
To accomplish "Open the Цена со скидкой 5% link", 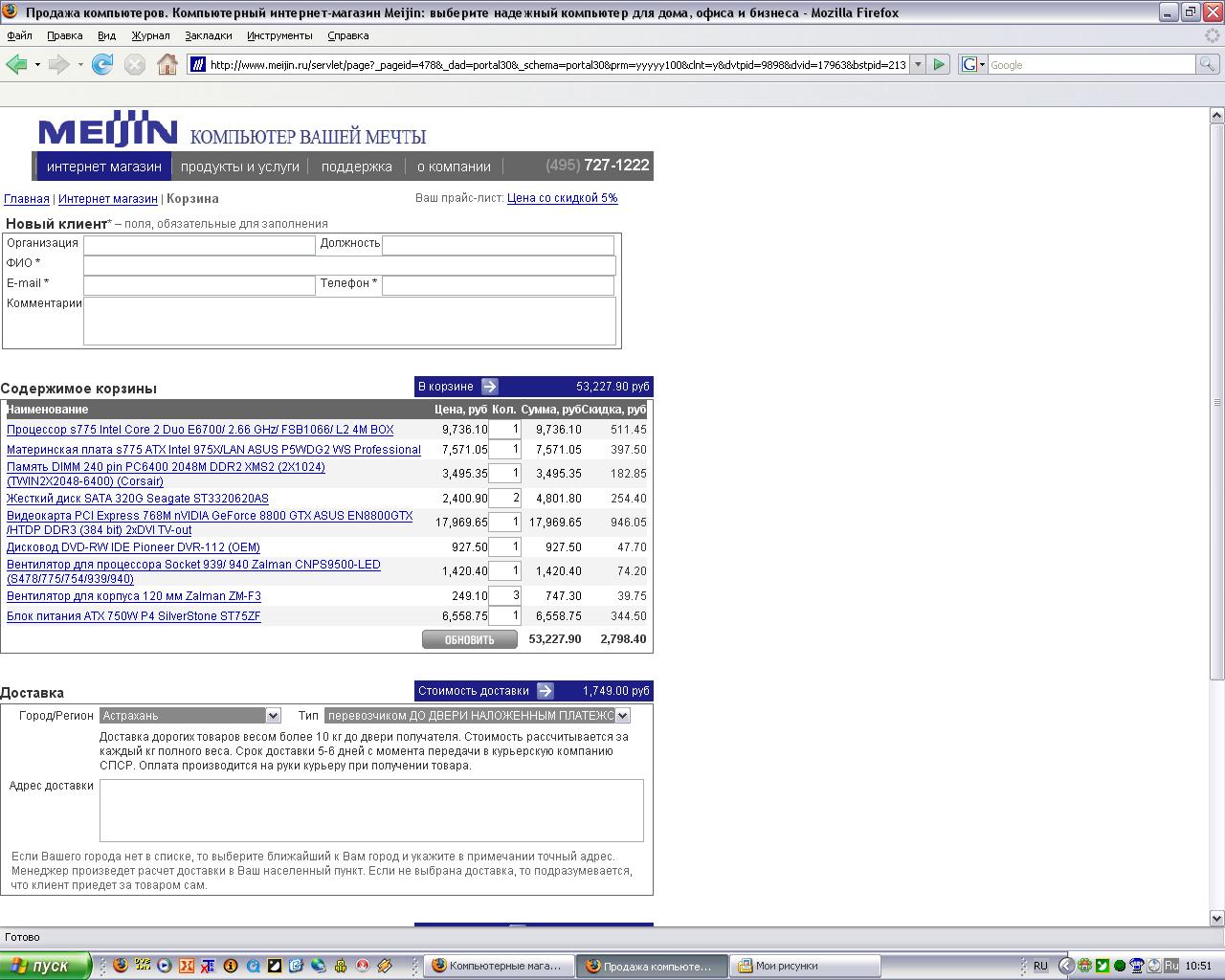I will click(x=563, y=198).
